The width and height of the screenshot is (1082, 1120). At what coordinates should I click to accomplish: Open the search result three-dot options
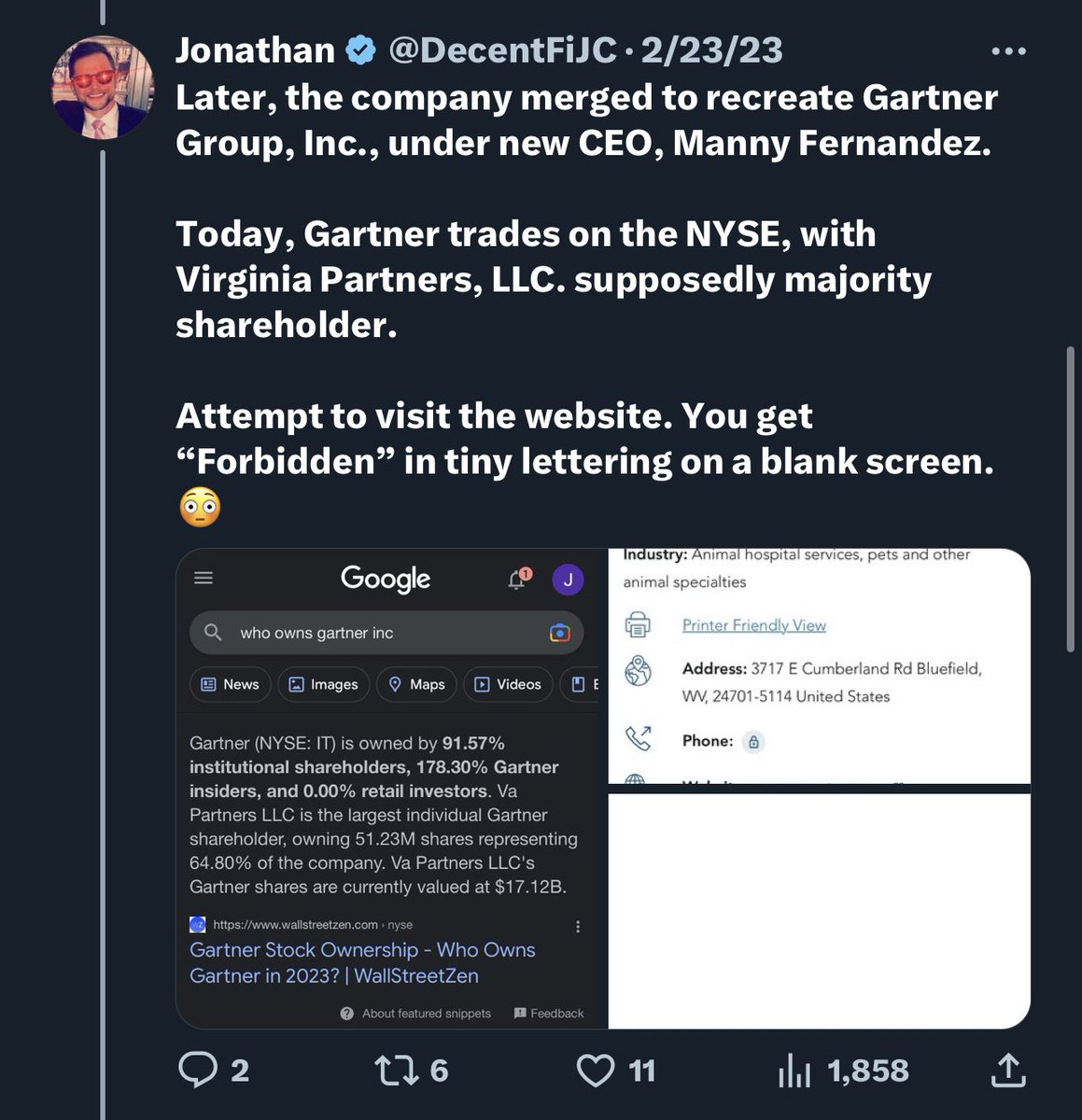coord(578,926)
